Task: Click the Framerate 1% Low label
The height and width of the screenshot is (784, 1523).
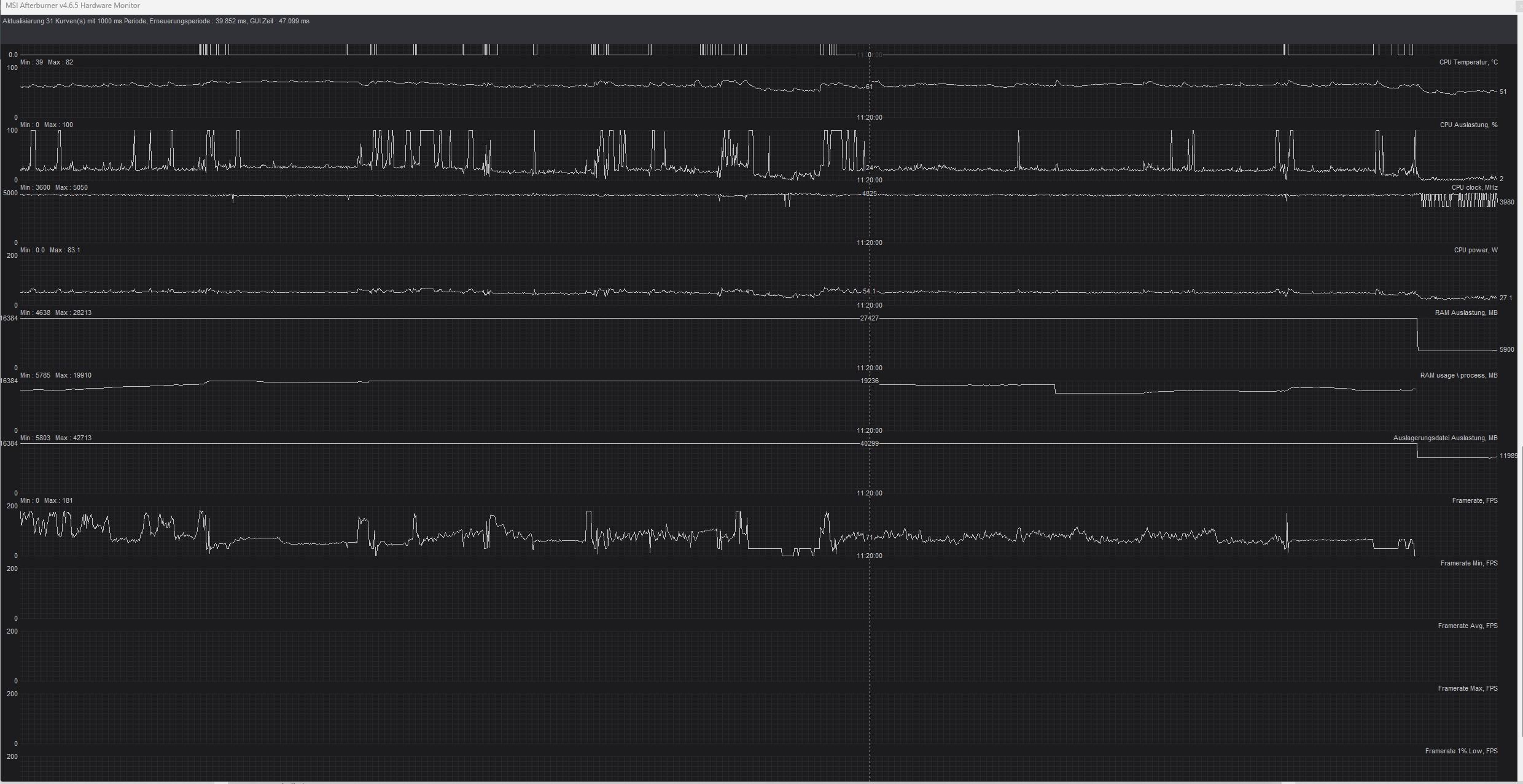Action: pyautogui.click(x=1461, y=751)
